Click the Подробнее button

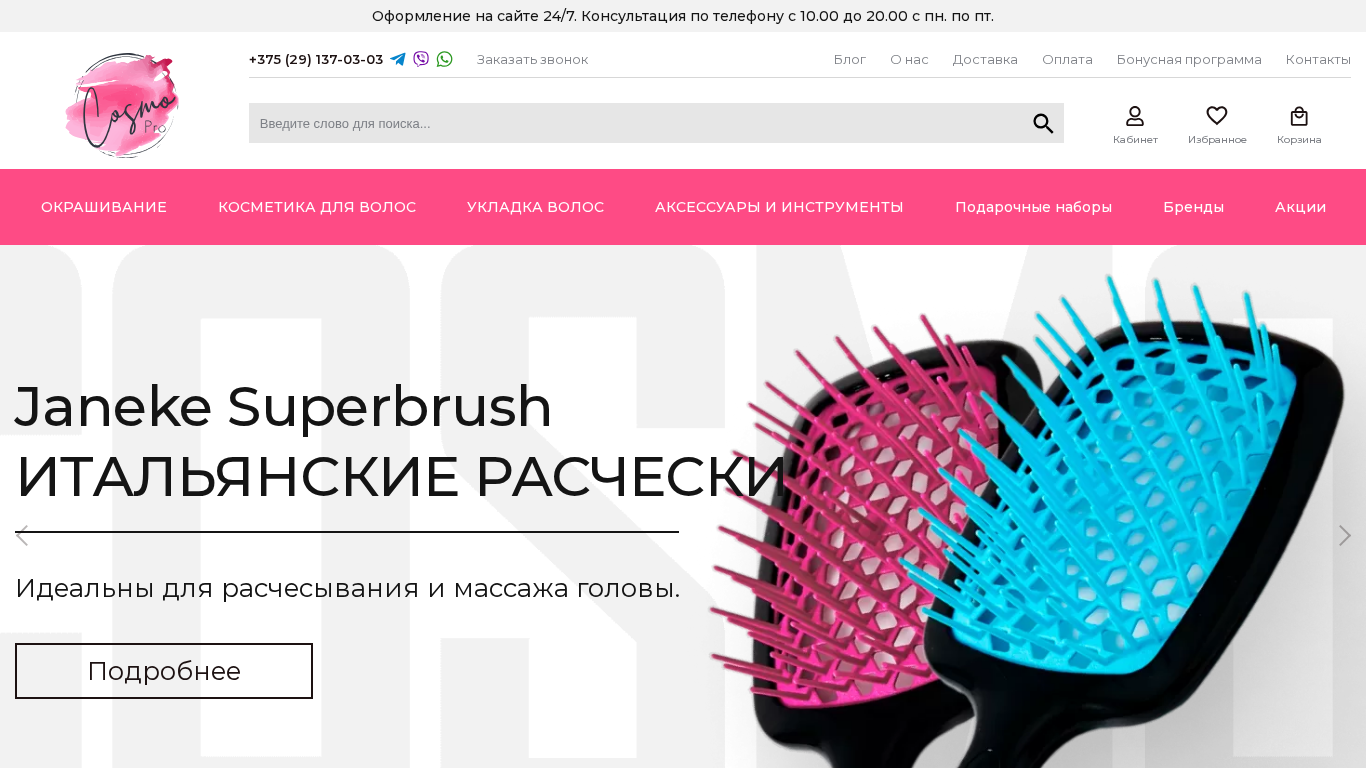click(164, 671)
